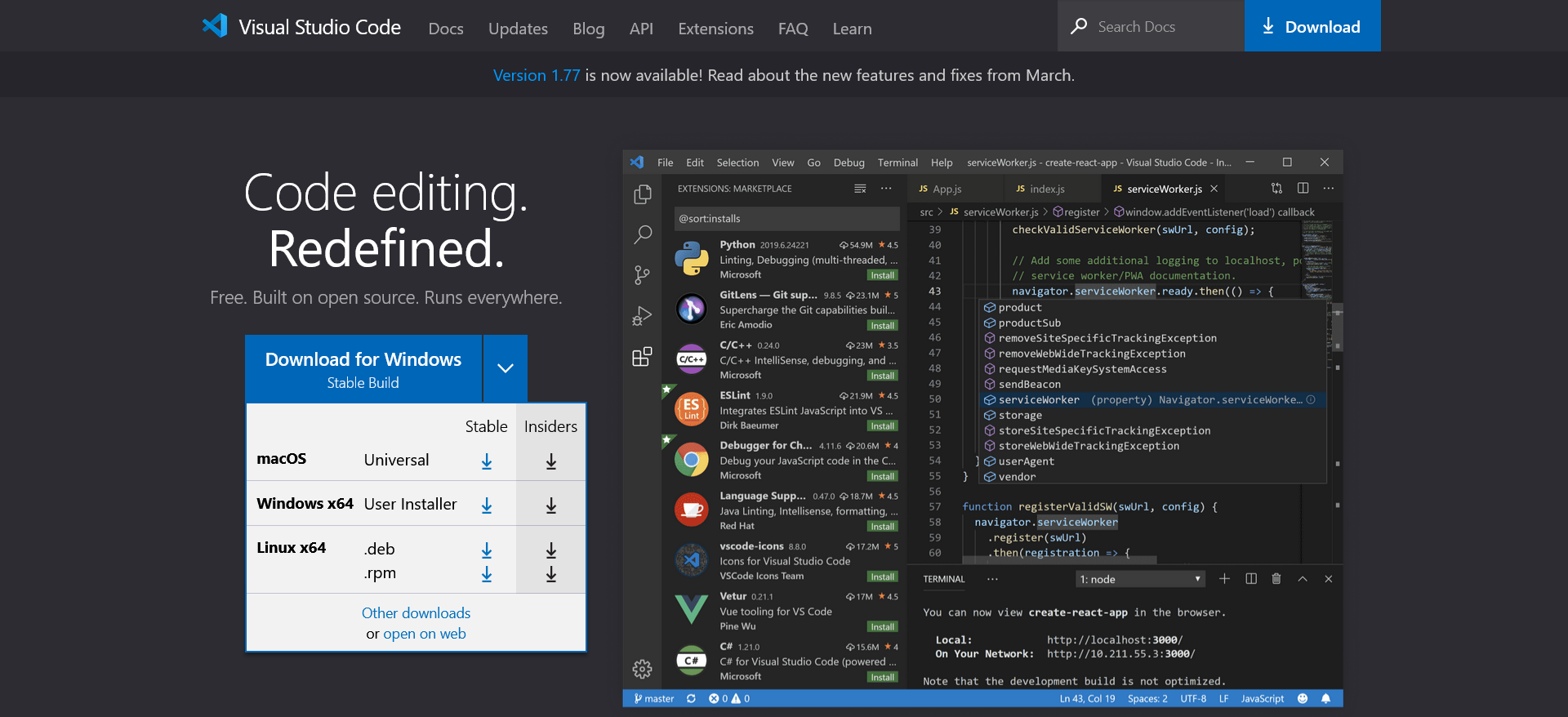Click feedback smiley in status bar
Screen dimensions: 1568x717
pos(1303,698)
